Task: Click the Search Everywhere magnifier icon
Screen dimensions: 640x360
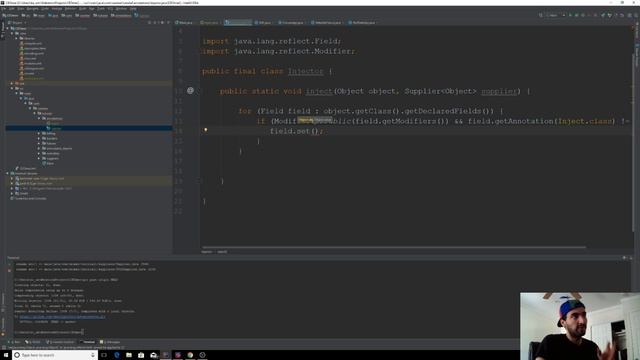Action: coord(636,16)
